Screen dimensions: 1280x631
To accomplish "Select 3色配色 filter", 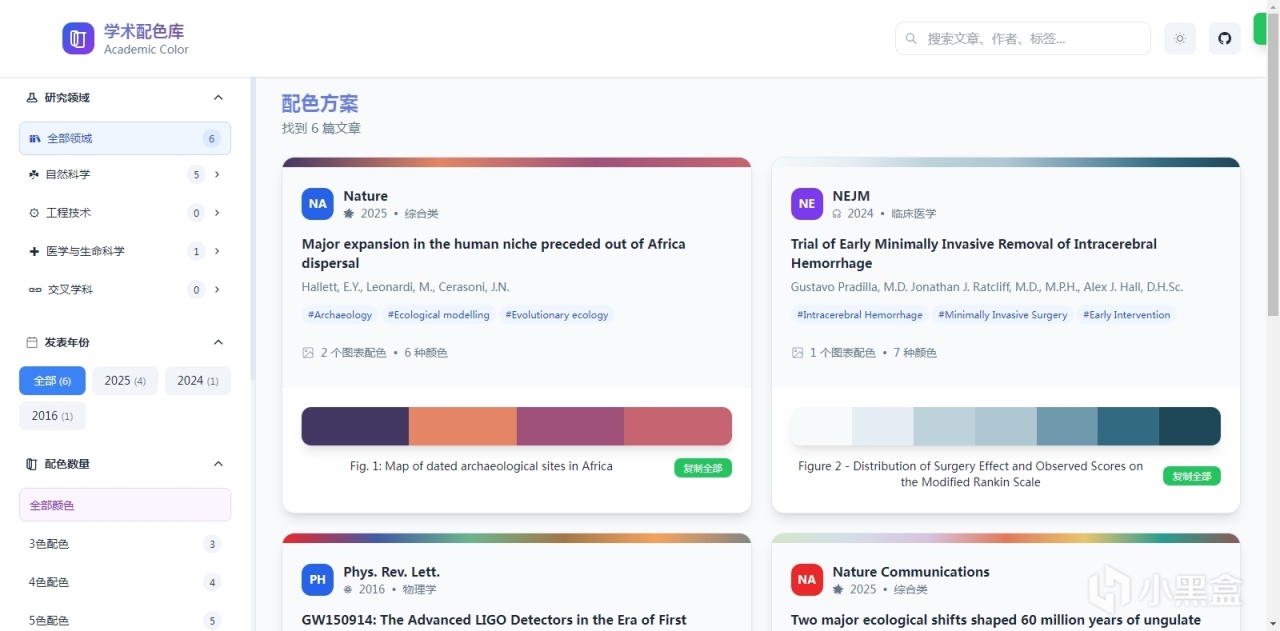I will click(x=125, y=544).
